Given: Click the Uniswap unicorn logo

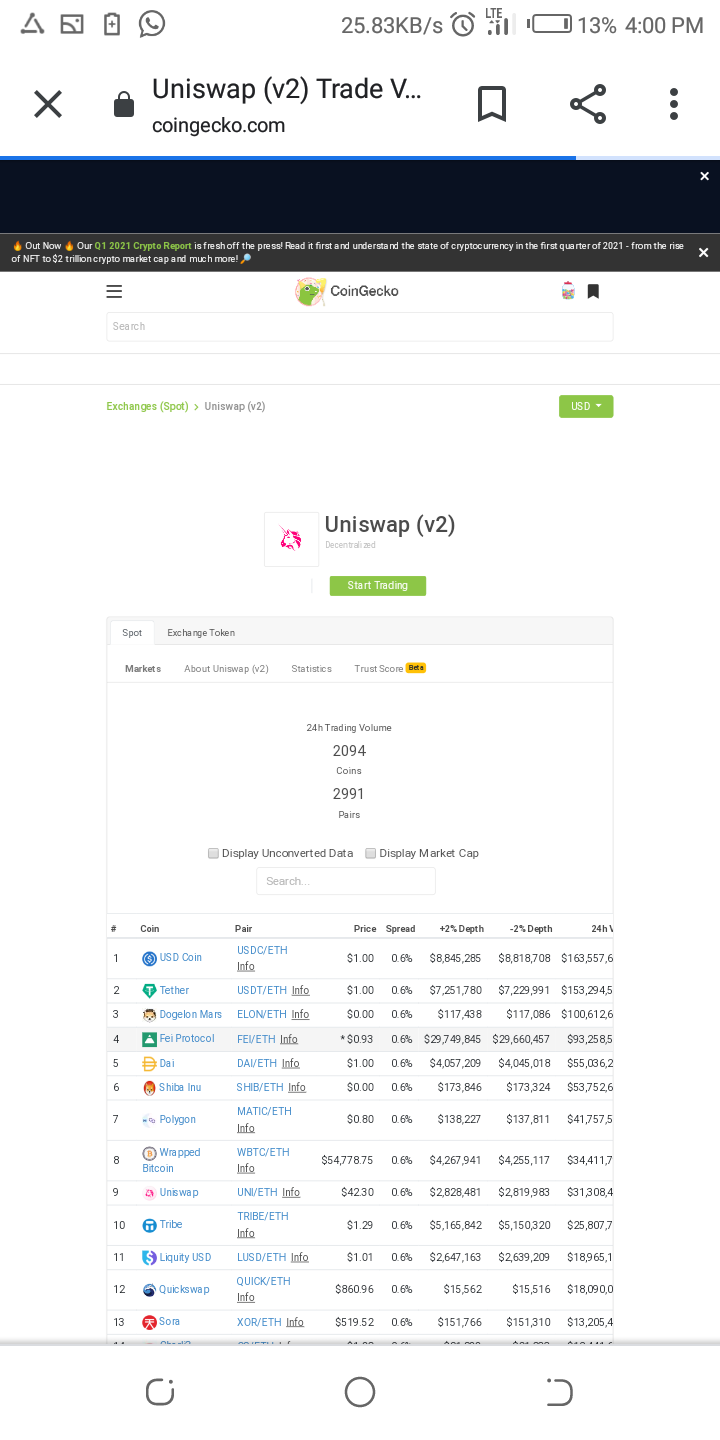Looking at the screenshot, I should [x=291, y=540].
